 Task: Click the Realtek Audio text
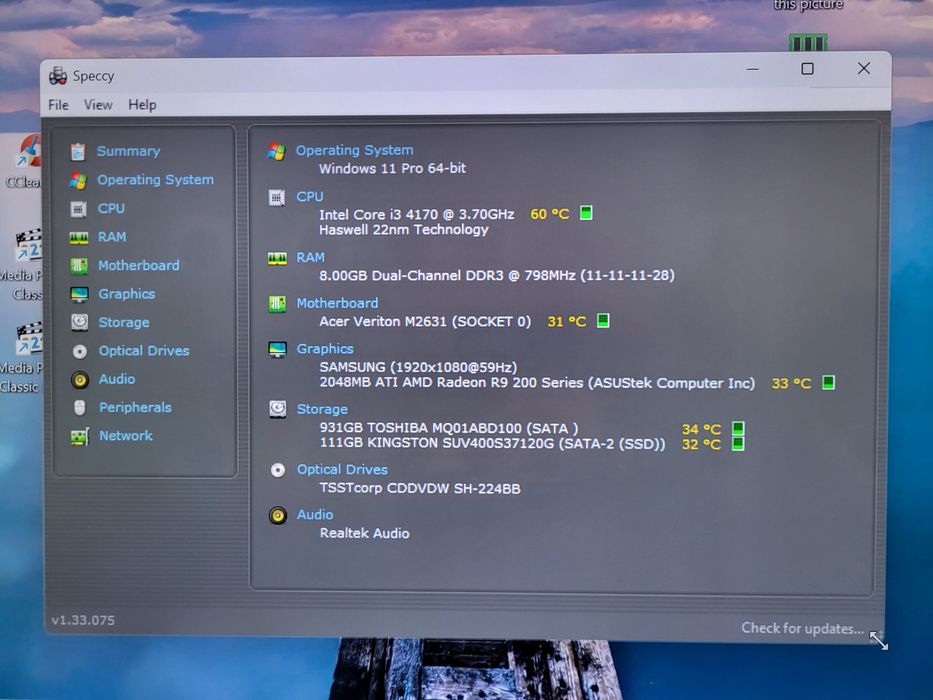click(x=364, y=533)
